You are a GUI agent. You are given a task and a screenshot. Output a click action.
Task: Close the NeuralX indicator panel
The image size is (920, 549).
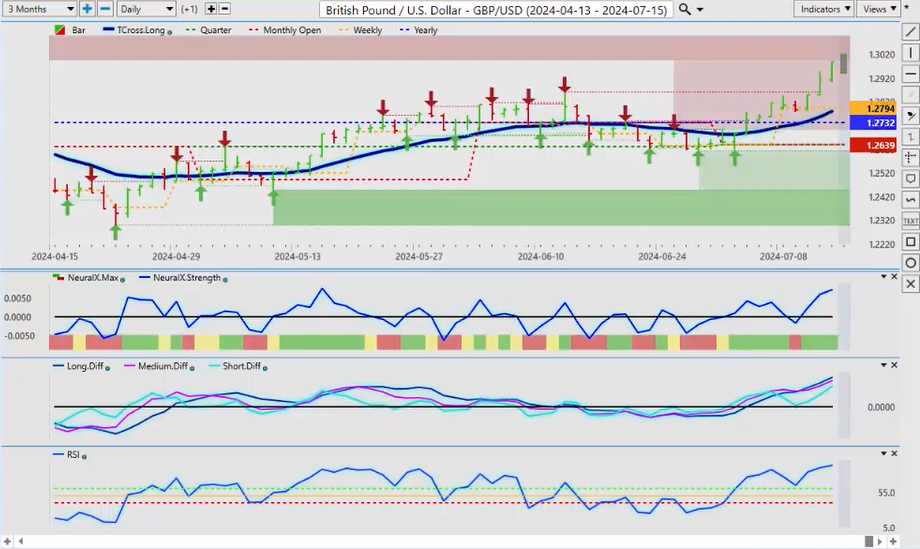click(894, 276)
